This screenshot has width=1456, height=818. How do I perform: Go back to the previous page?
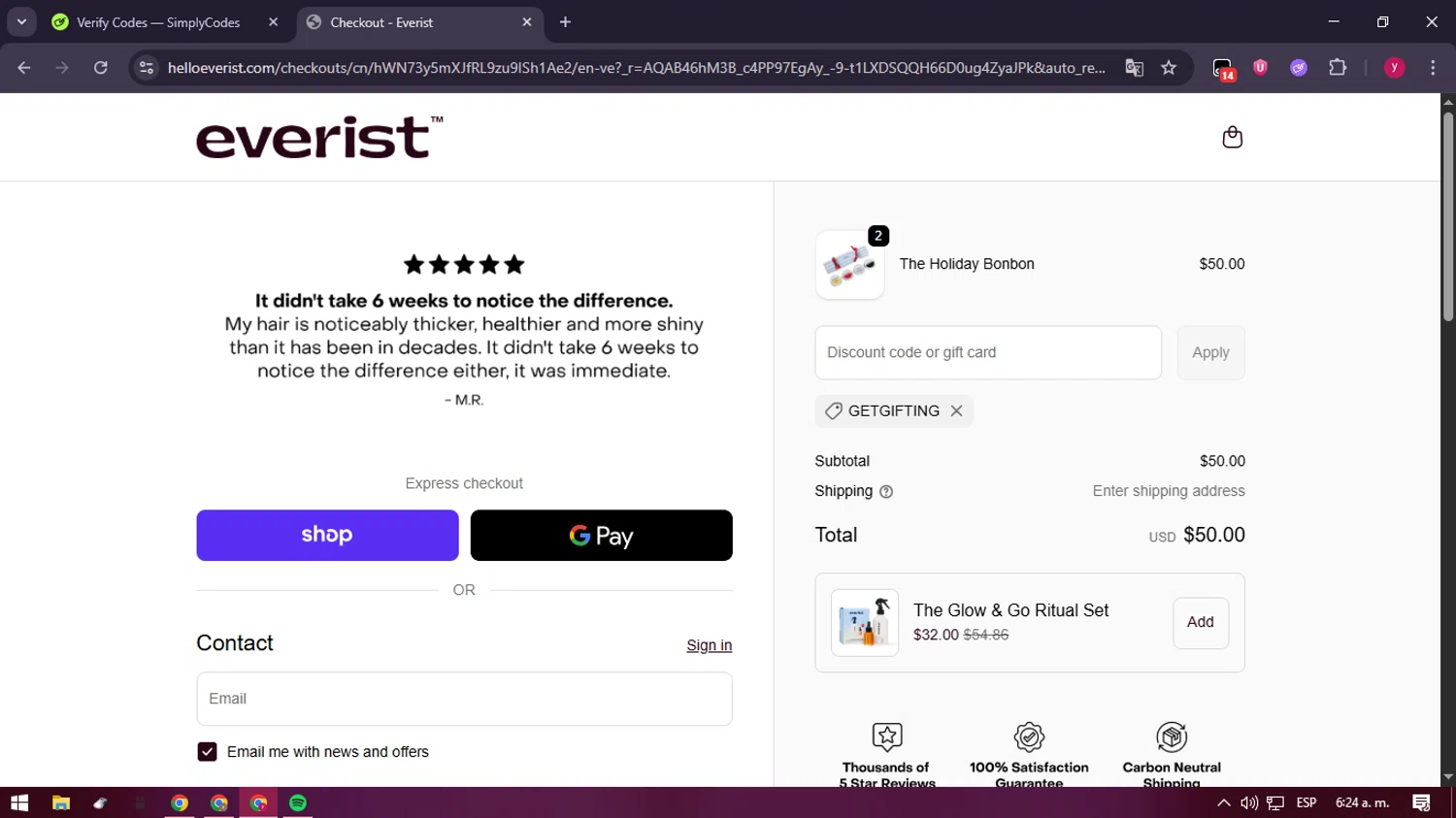(x=24, y=68)
